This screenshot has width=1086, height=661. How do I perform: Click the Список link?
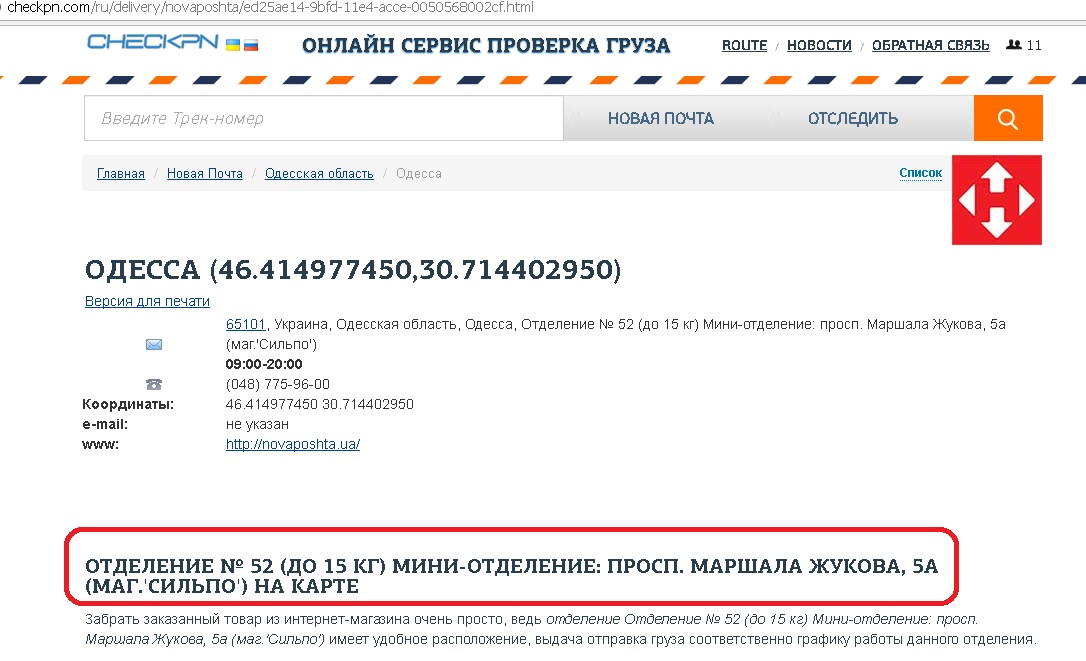click(x=920, y=173)
